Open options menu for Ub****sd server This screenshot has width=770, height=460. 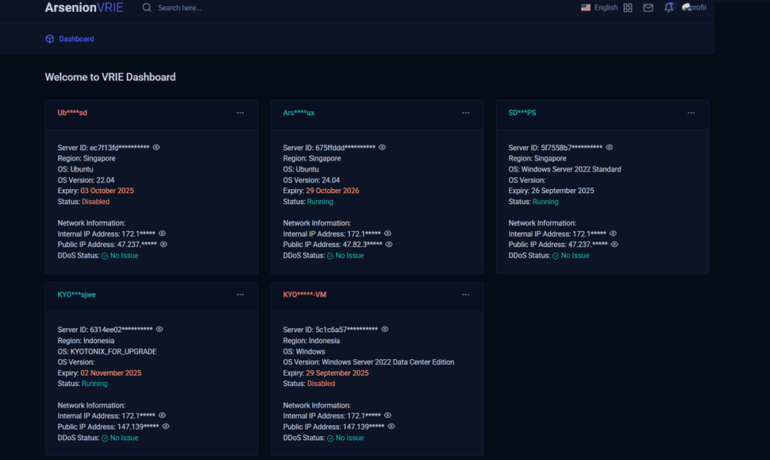click(240, 113)
